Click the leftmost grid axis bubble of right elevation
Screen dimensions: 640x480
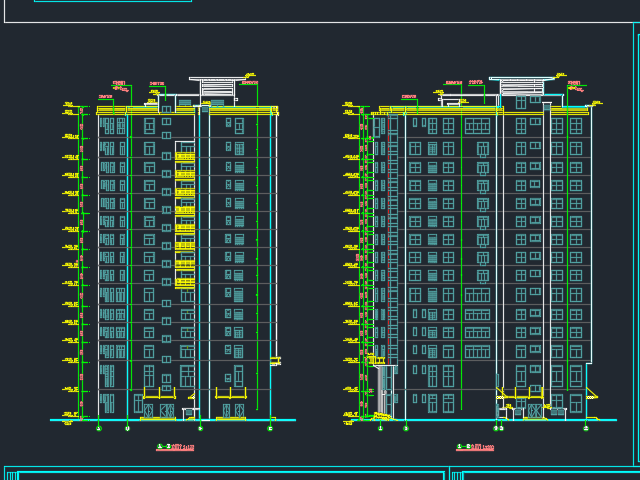tap(380, 428)
